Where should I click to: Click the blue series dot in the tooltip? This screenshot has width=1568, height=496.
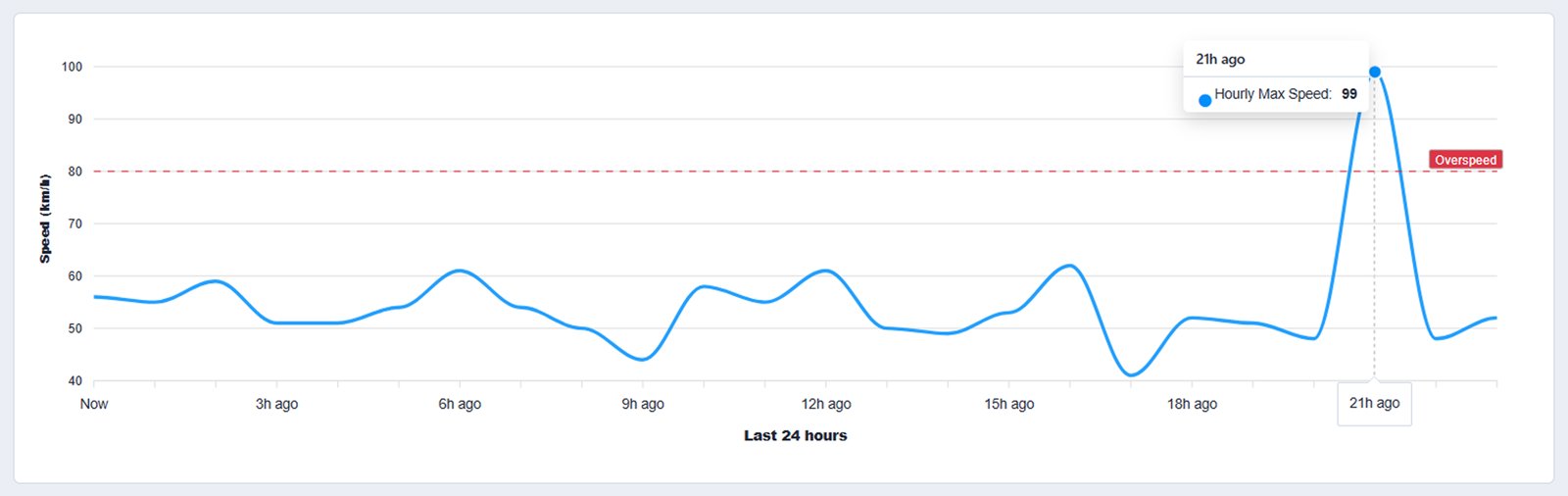tap(1205, 100)
